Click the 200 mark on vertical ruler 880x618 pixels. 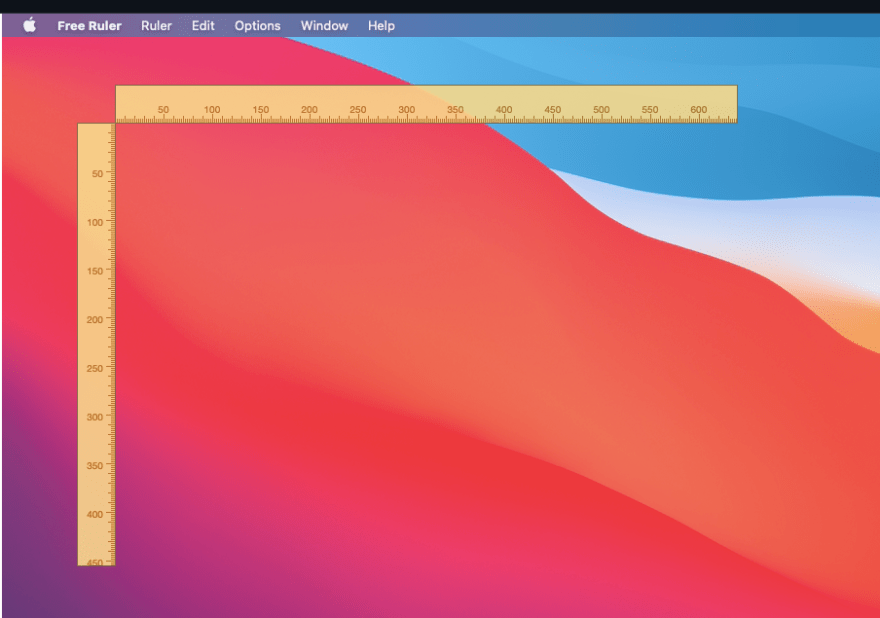95,319
